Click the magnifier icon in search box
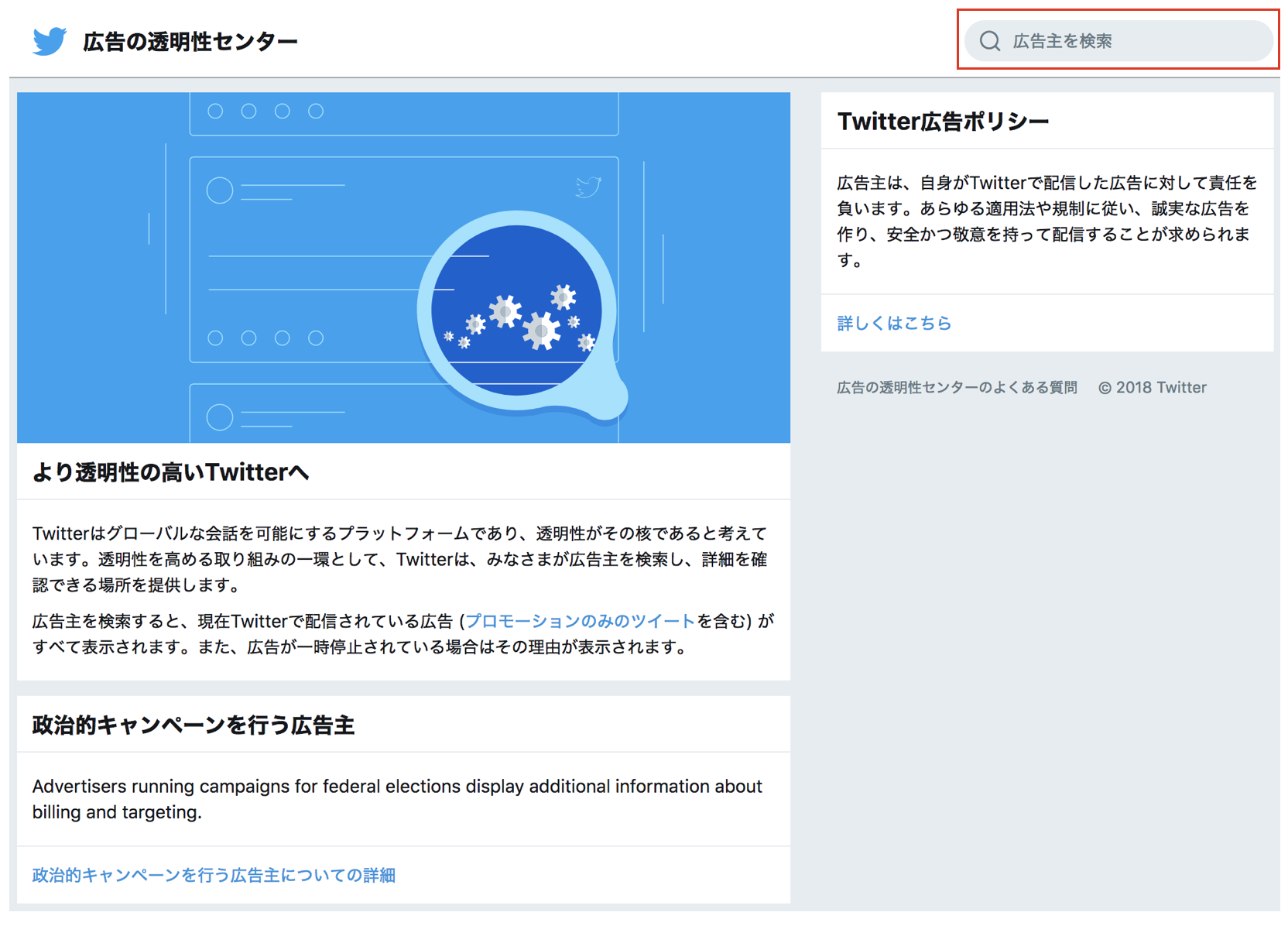The image size is (1288, 926). (990, 41)
